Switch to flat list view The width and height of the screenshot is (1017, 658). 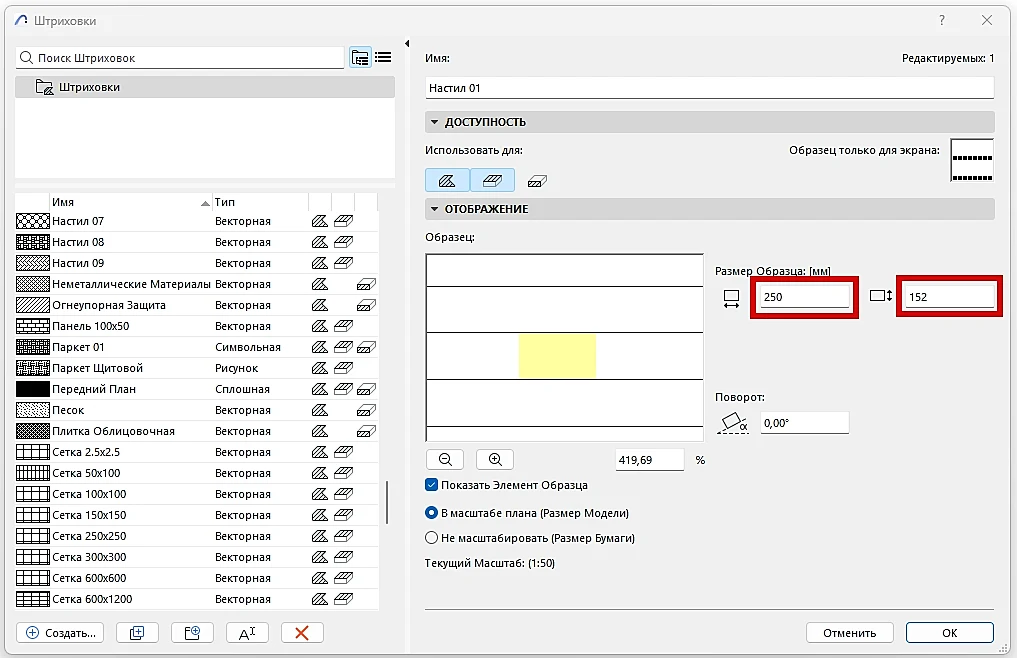click(x=383, y=58)
